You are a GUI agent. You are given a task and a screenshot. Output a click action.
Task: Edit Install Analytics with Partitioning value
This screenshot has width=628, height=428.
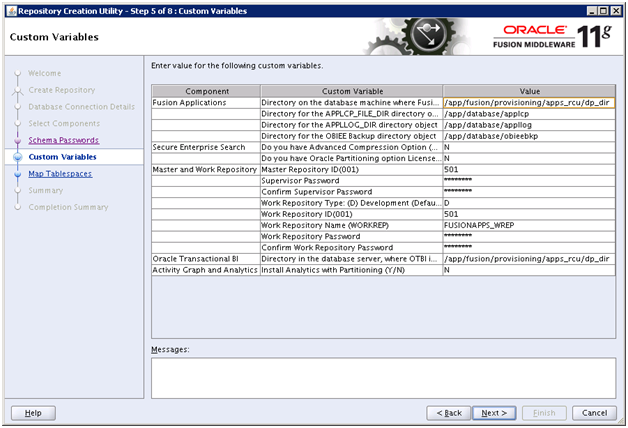[529, 270]
